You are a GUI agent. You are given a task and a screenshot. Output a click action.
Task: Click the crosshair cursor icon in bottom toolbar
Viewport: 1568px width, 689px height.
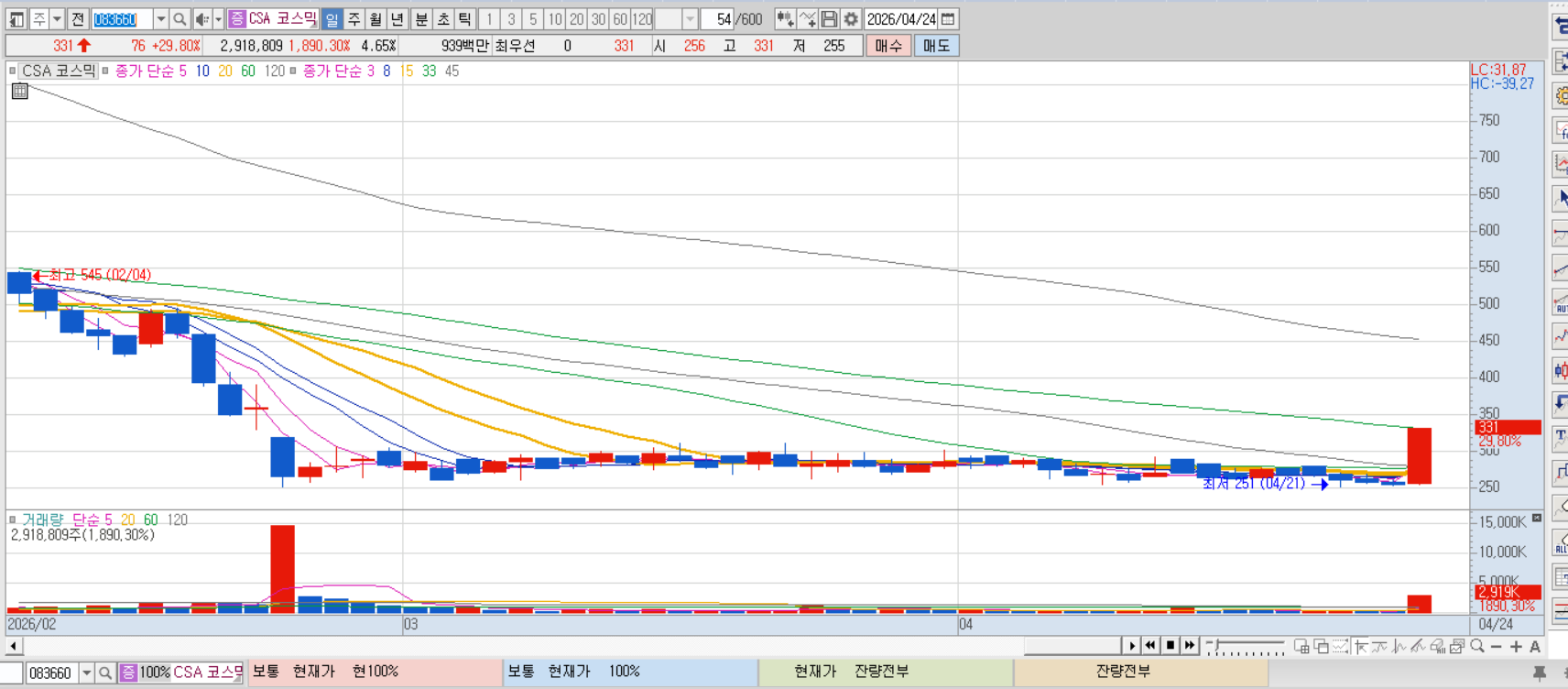(x=1361, y=646)
